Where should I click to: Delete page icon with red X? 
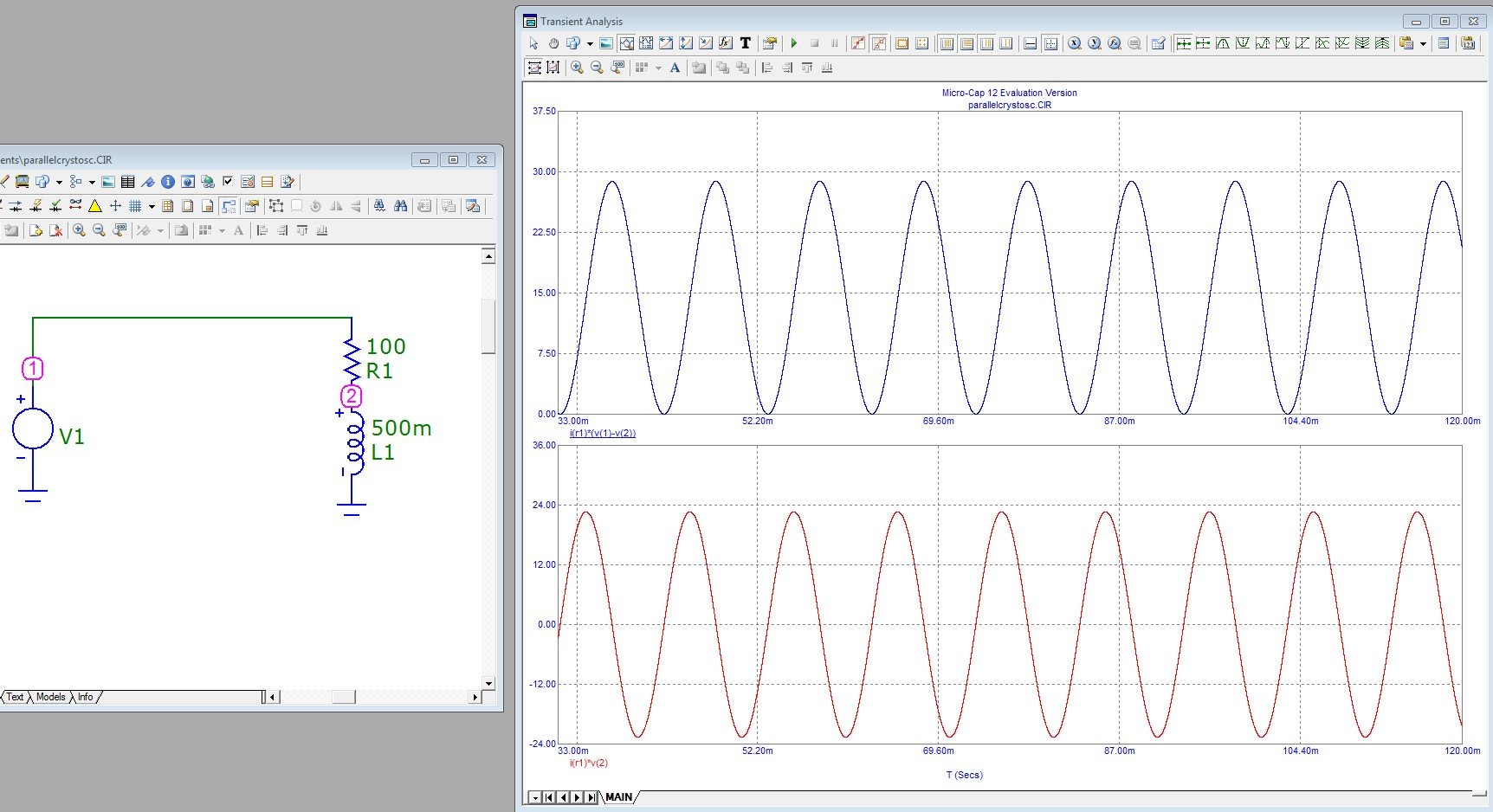pyautogui.click(x=55, y=230)
